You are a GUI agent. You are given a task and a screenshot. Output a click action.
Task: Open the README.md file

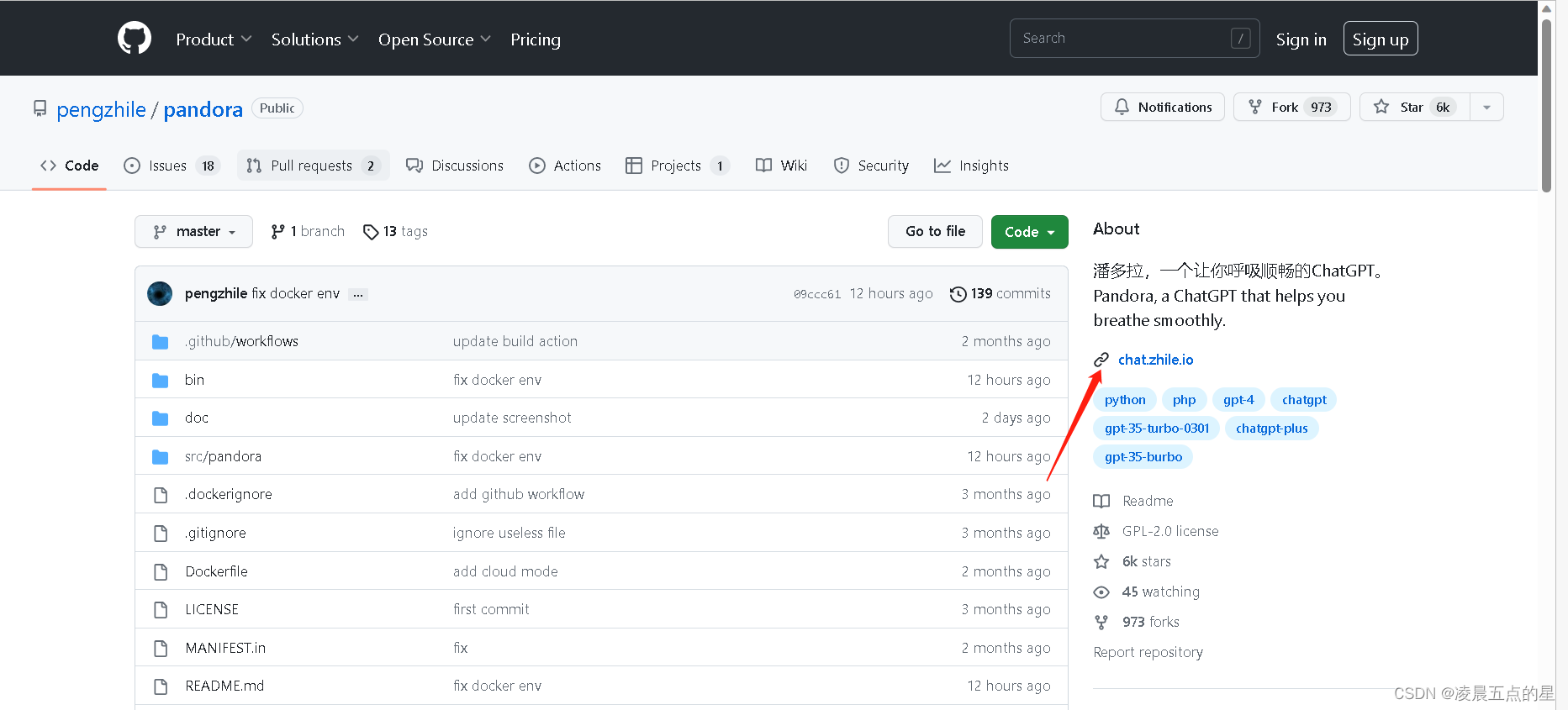[x=224, y=686]
